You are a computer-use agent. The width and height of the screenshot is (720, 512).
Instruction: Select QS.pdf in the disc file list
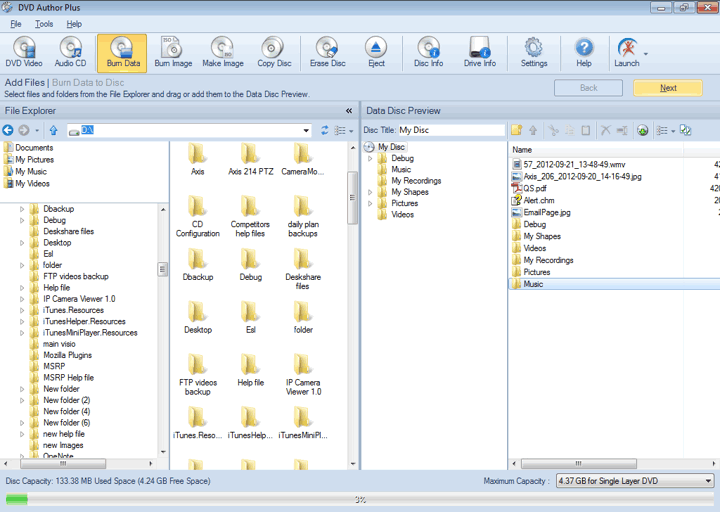click(x=534, y=188)
